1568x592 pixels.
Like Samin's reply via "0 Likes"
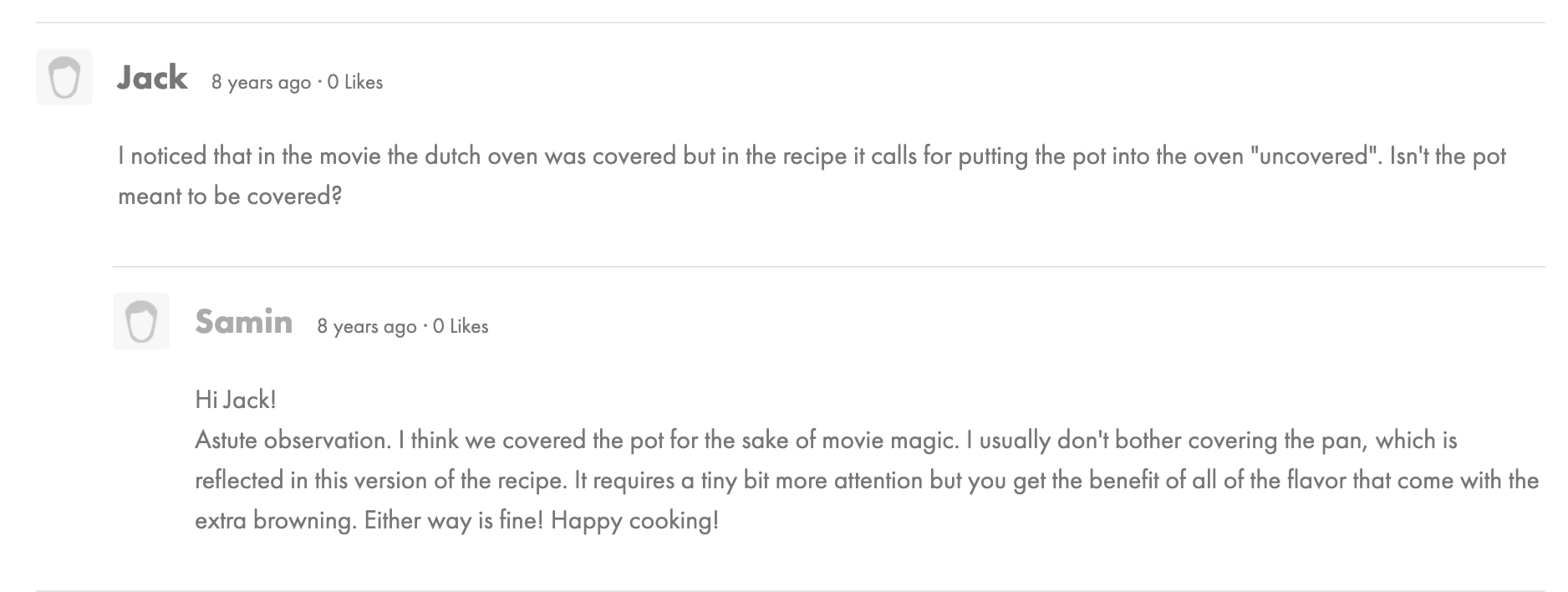click(461, 326)
